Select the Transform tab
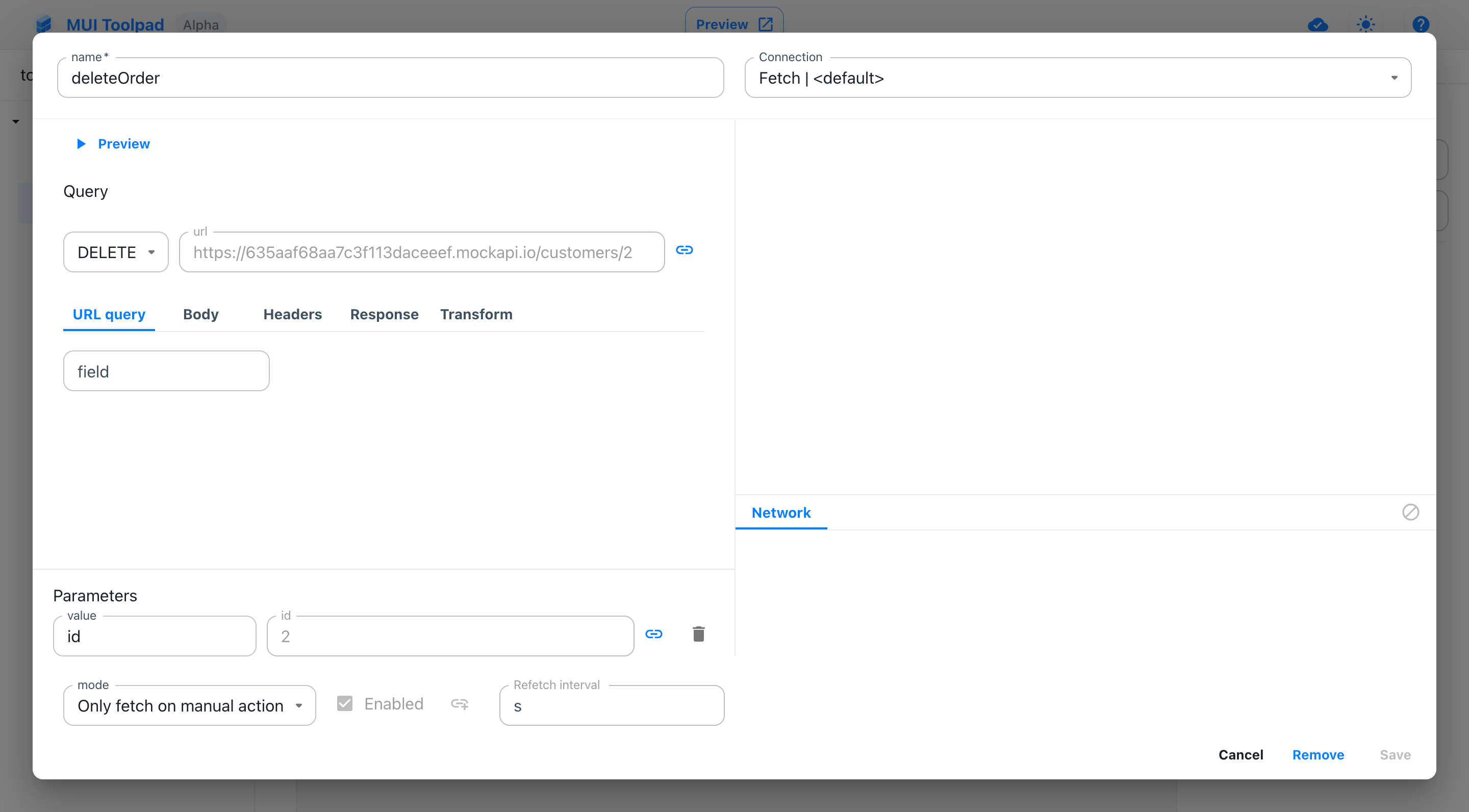Screen dimensions: 1469x812 coord(476,314)
